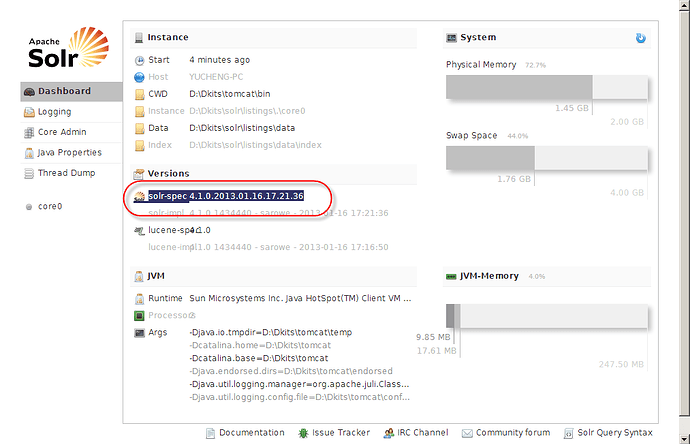The image size is (690, 444).
Task: Click the -Djava.endorsed.dirs argument line
Action: coord(291,371)
